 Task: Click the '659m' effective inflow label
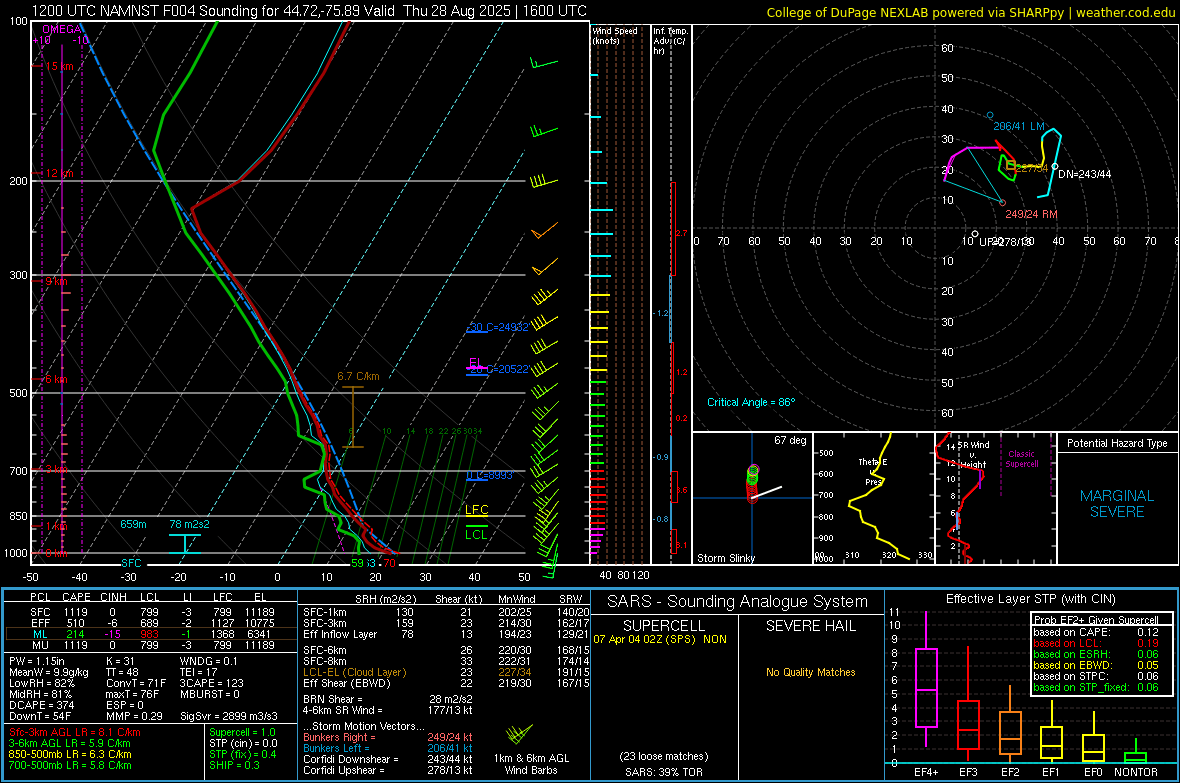[133, 524]
